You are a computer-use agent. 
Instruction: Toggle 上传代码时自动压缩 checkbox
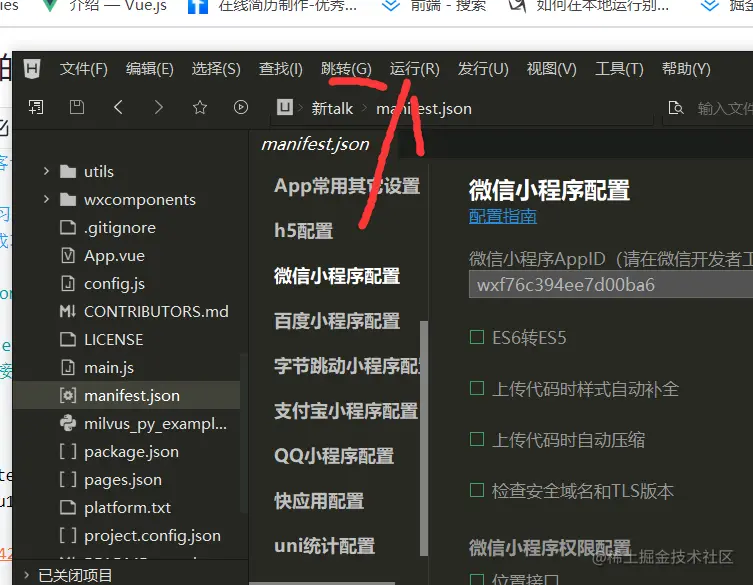point(476,439)
